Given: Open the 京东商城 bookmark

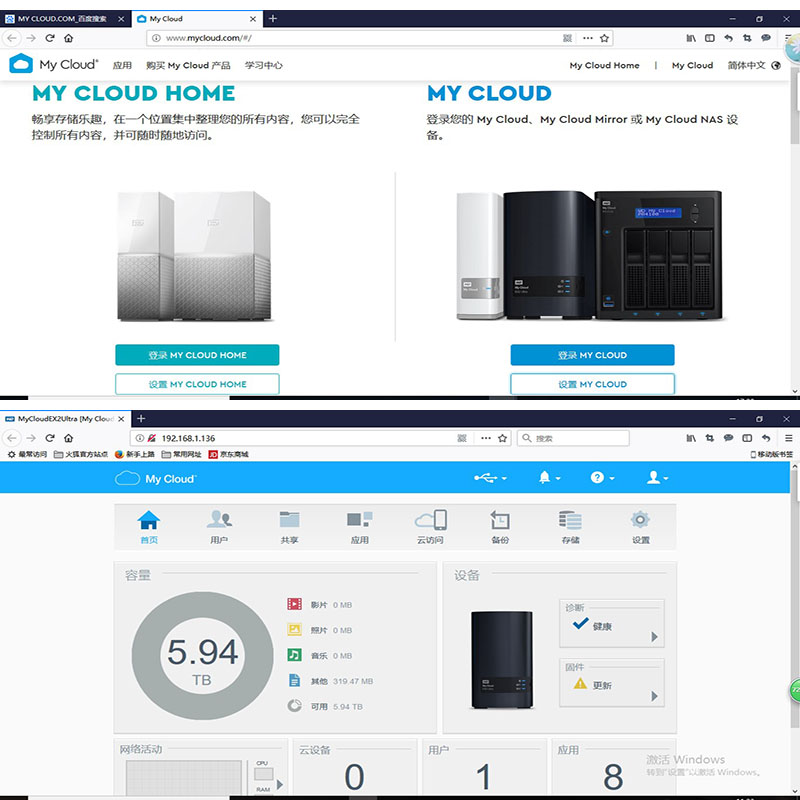Looking at the screenshot, I should tap(229, 454).
